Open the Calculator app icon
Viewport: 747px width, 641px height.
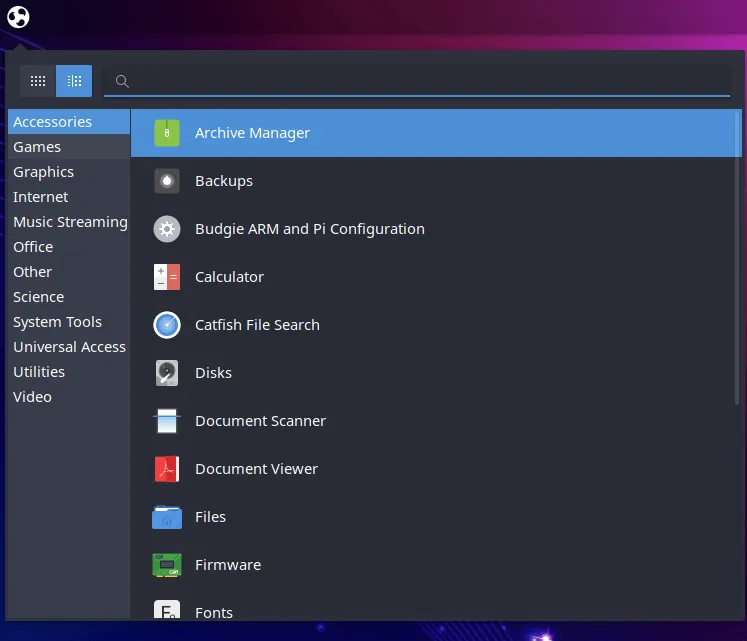click(167, 277)
